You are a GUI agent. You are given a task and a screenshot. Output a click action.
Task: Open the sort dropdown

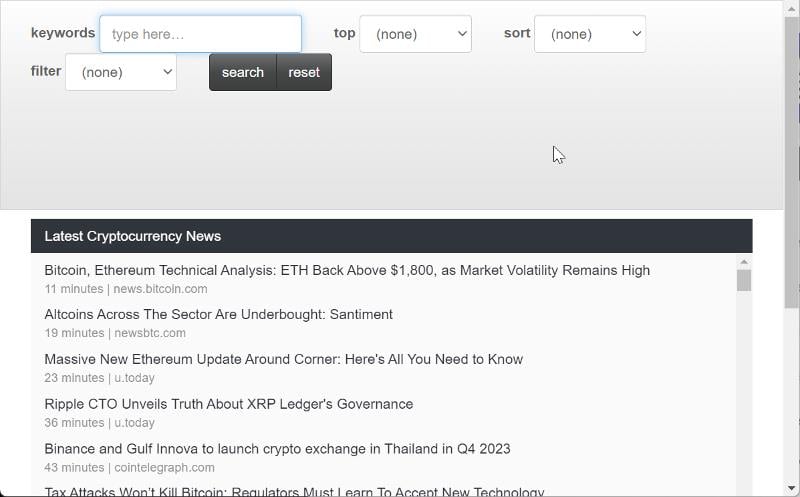(x=590, y=34)
